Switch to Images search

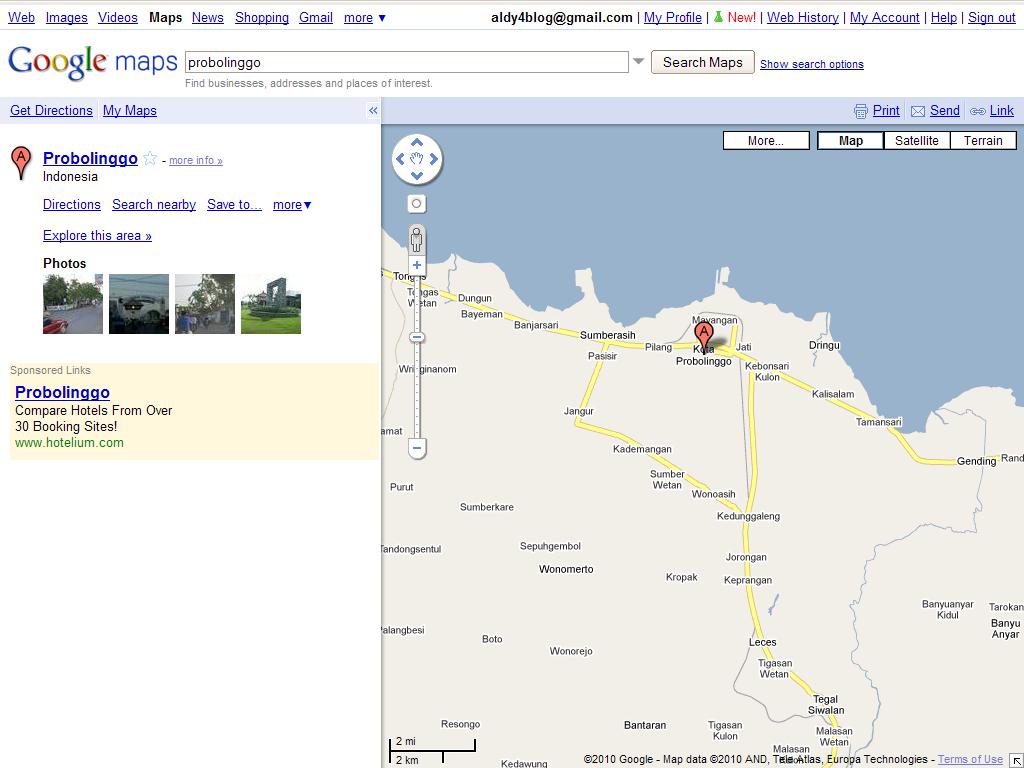[66, 17]
